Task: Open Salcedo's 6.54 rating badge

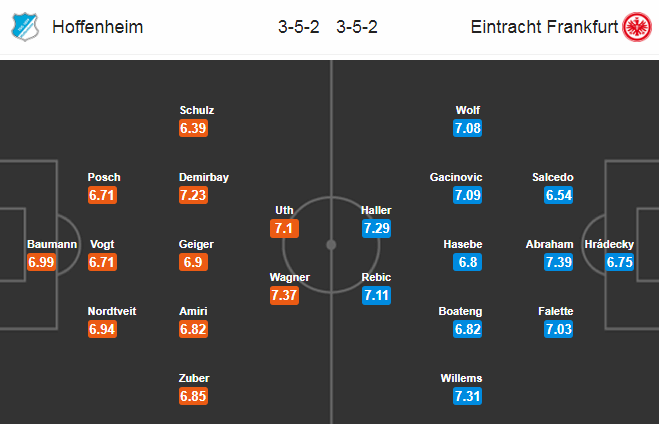Action: pos(559,195)
